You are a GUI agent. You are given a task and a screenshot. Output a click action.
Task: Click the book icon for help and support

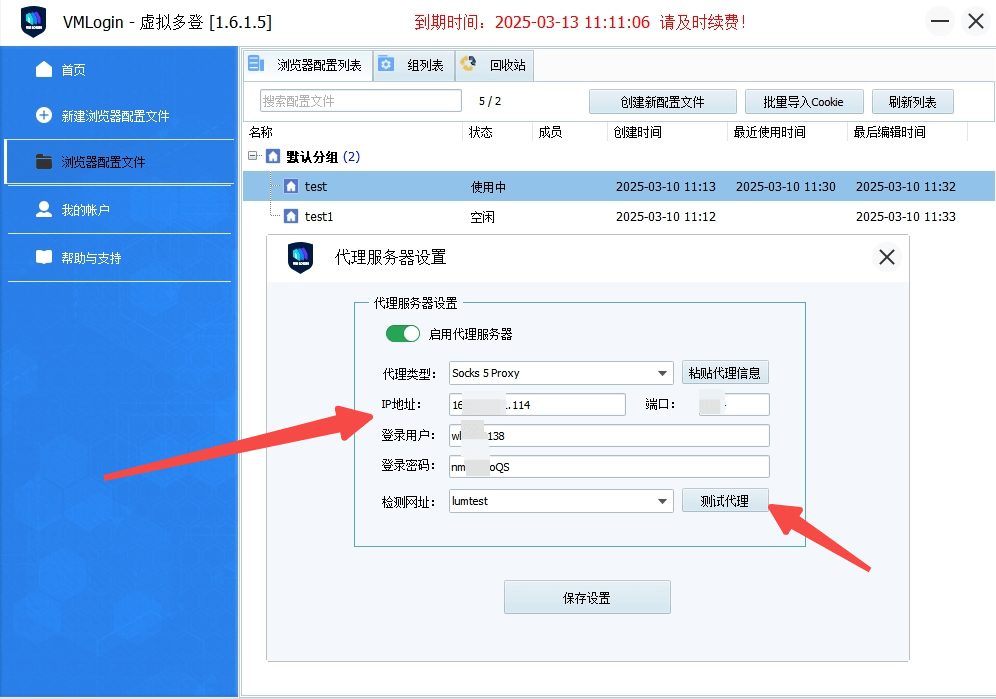pos(44,257)
